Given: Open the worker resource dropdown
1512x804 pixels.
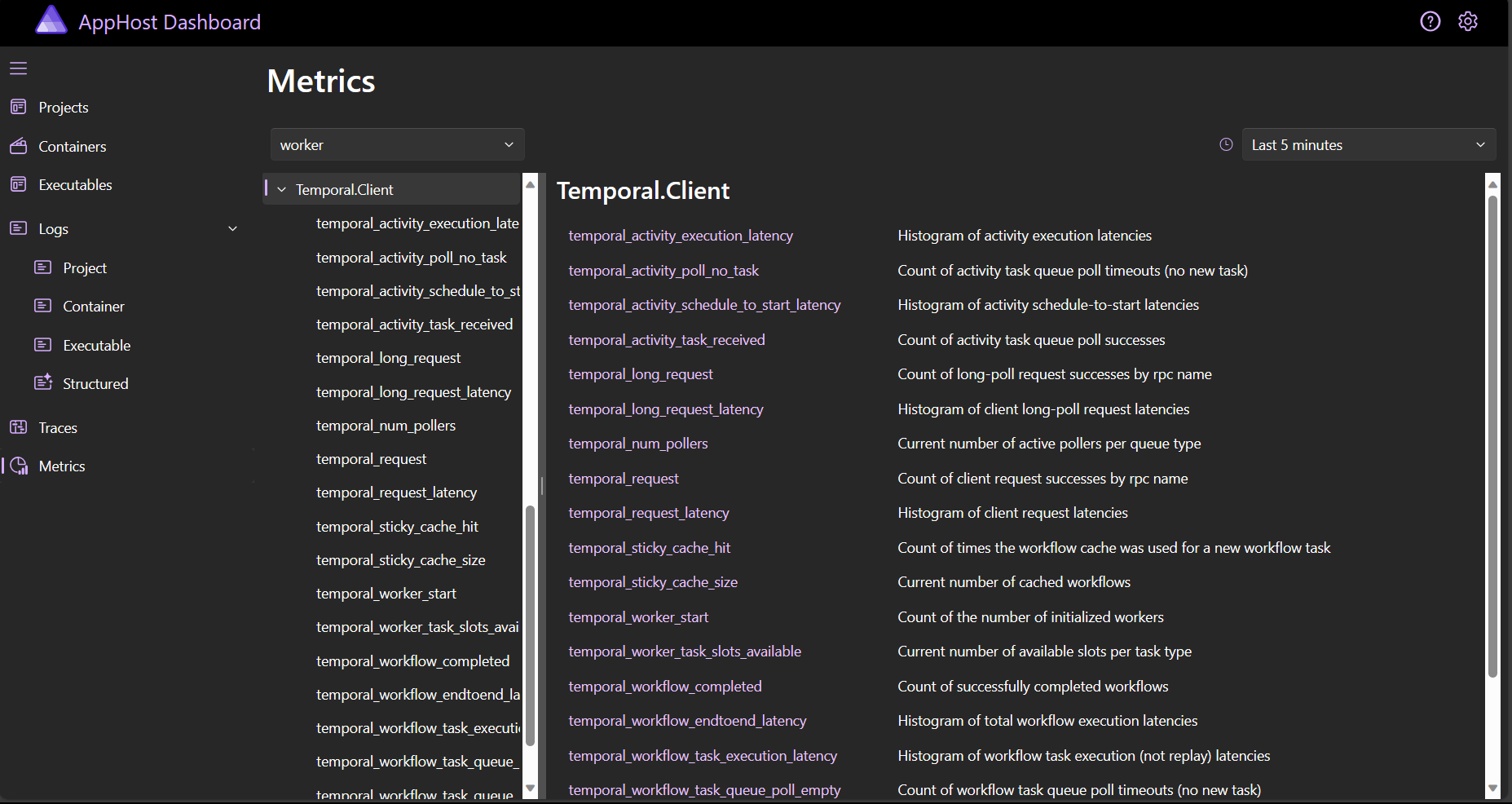Looking at the screenshot, I should [x=397, y=144].
